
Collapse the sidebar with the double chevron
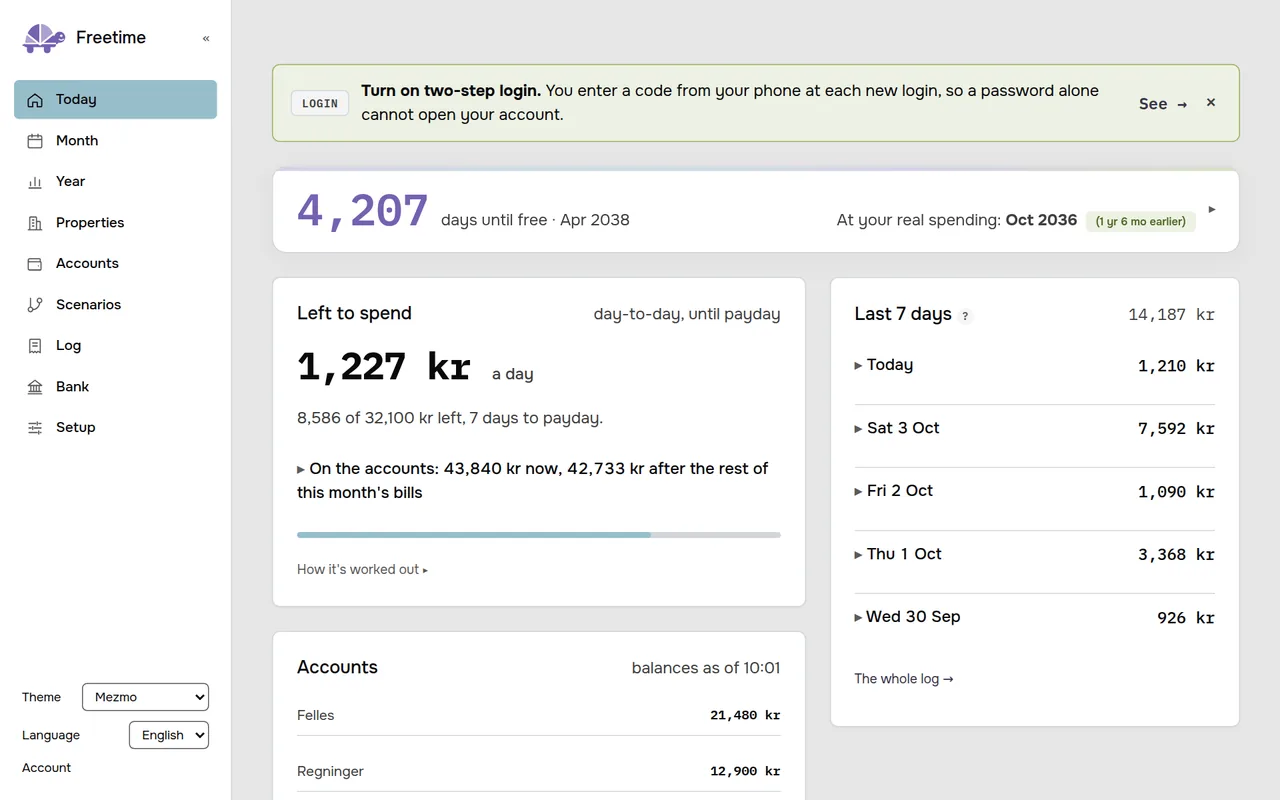(206, 39)
